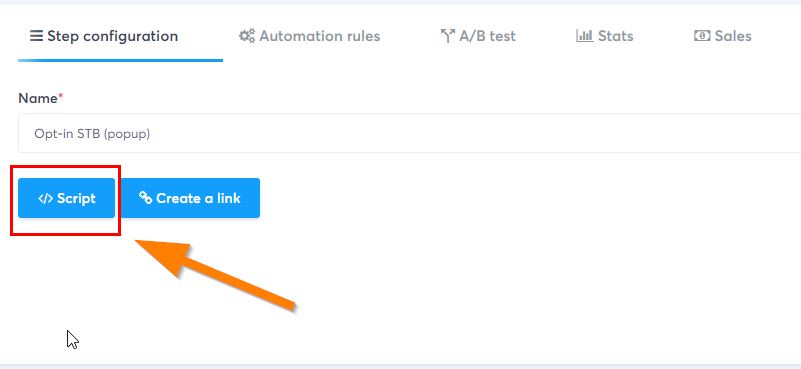Click the hamburger icon beside Step configuration
The image size is (801, 369).
36,36
